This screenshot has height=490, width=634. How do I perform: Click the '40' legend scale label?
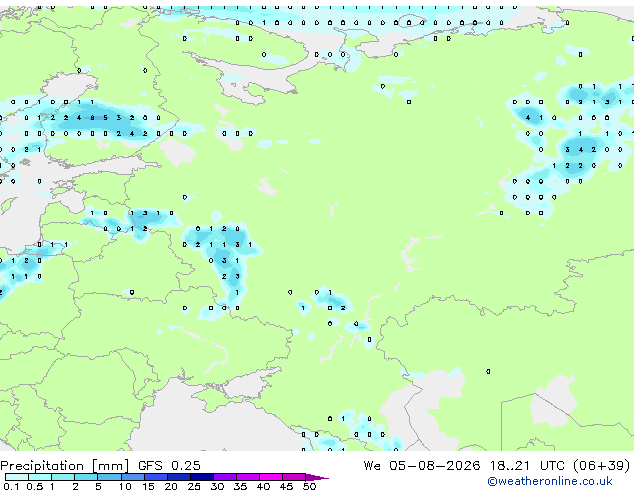click(x=263, y=486)
